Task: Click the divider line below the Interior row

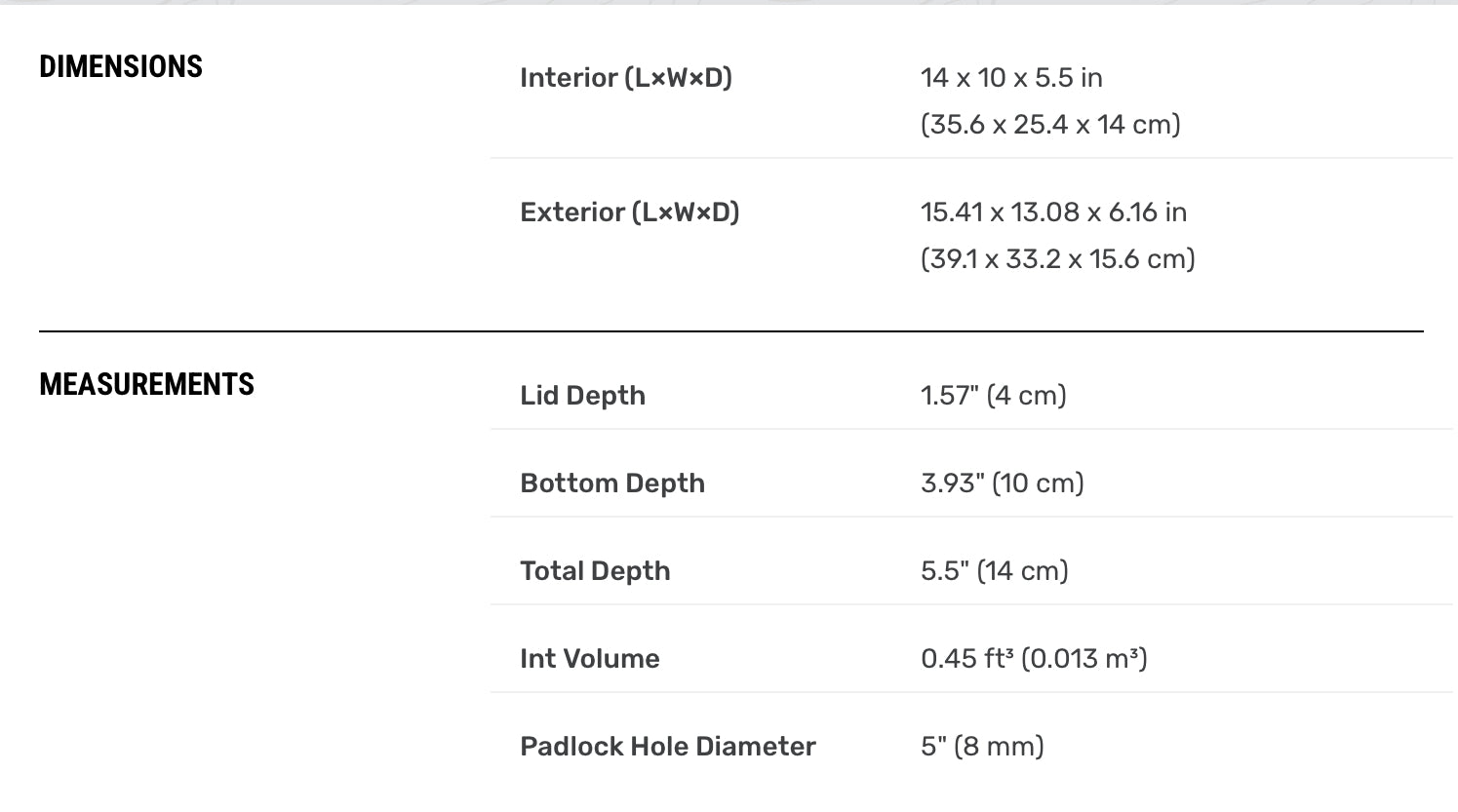Action: point(971,158)
